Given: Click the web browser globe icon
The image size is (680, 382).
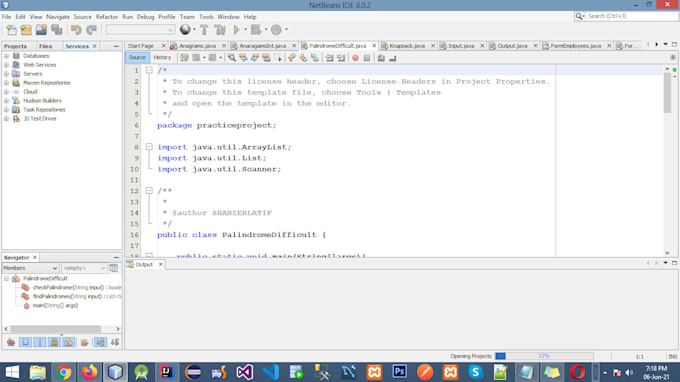Looking at the screenshot, I should tap(185, 29).
